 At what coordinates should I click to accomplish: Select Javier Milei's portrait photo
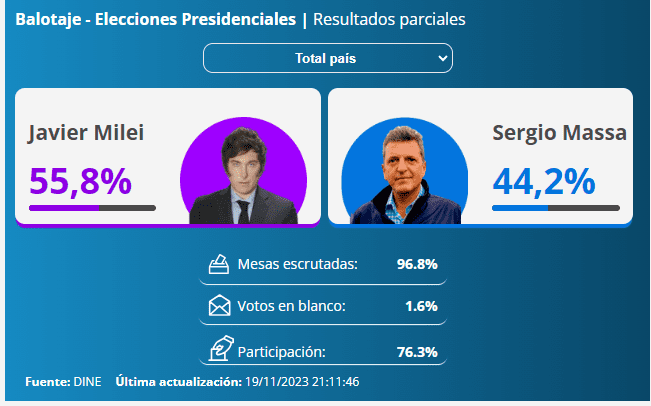243,172
